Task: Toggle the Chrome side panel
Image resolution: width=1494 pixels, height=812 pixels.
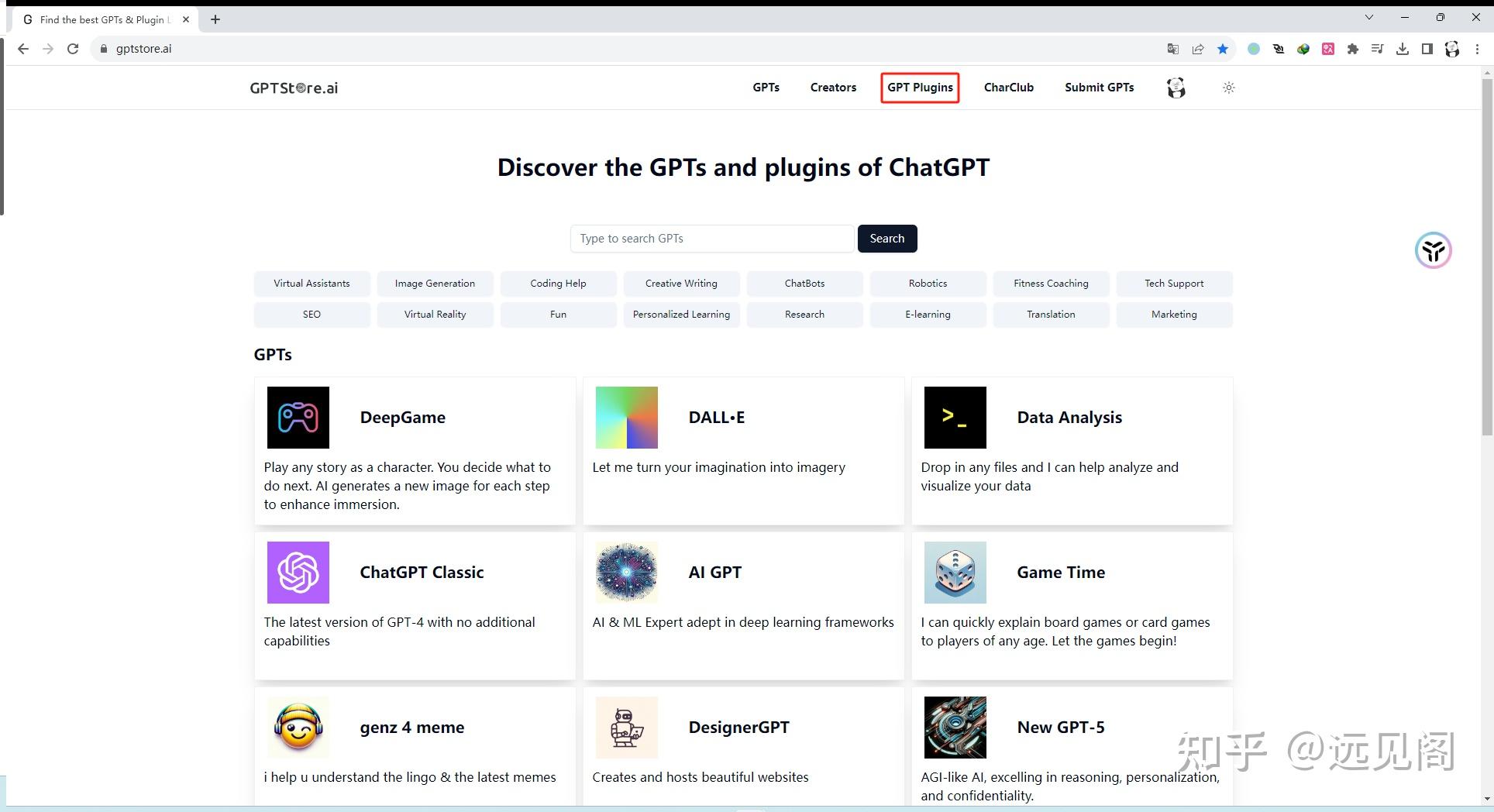Action: 1427,48
